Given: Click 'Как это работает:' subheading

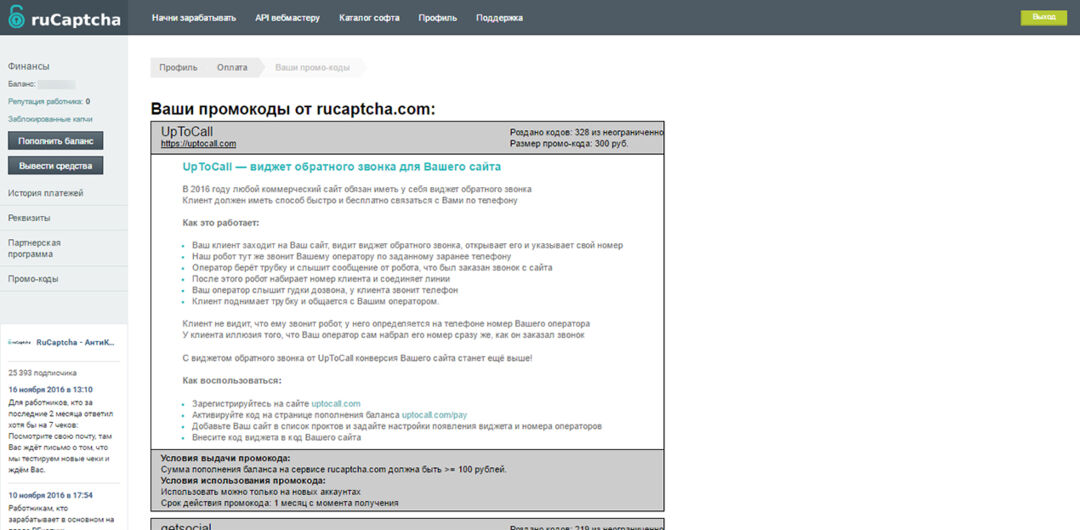Looking at the screenshot, I should click(220, 223).
